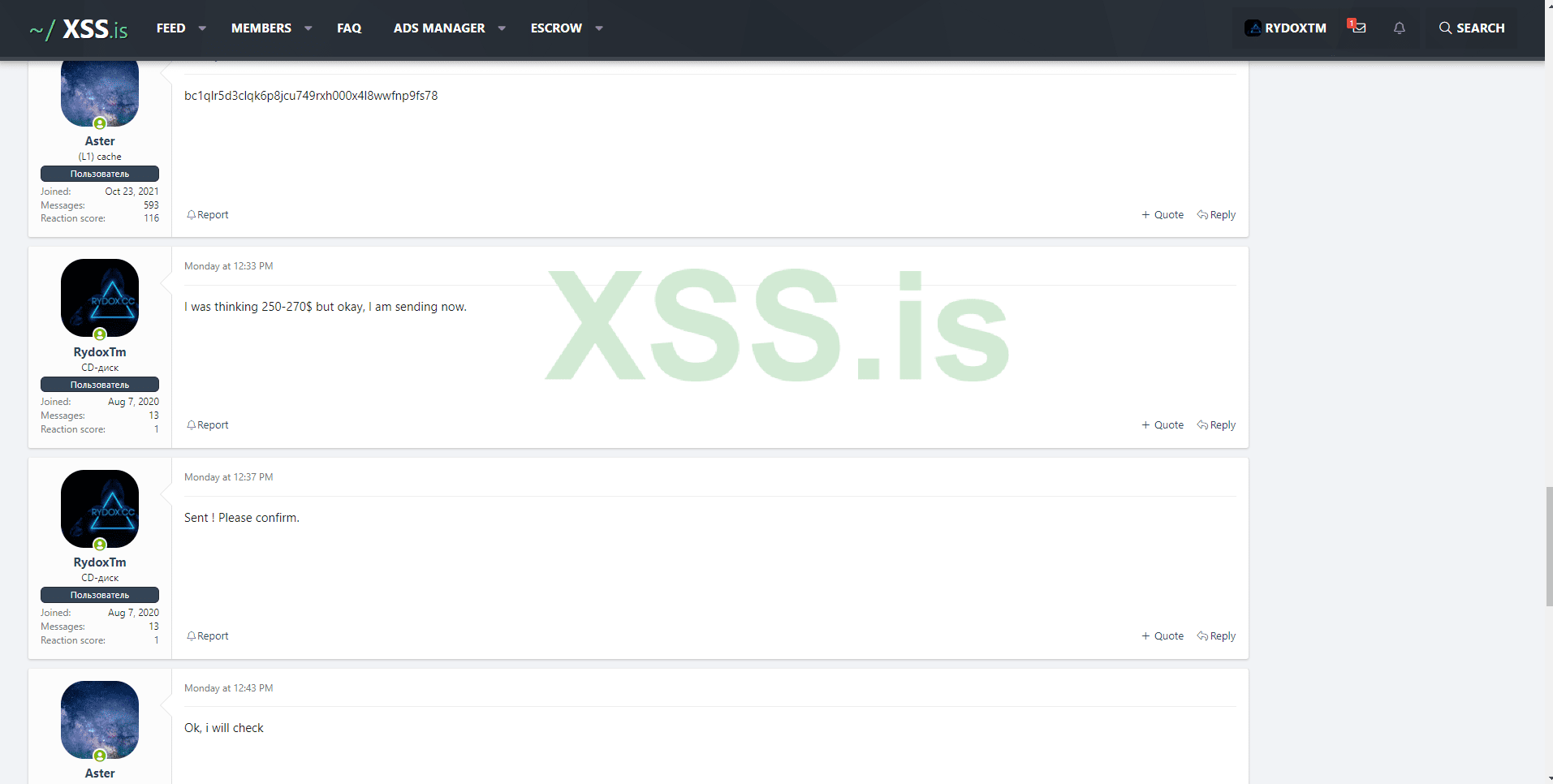Open RydoxTm's avatar on the 12:37 PM post
This screenshot has width=1553, height=784.
click(x=100, y=509)
